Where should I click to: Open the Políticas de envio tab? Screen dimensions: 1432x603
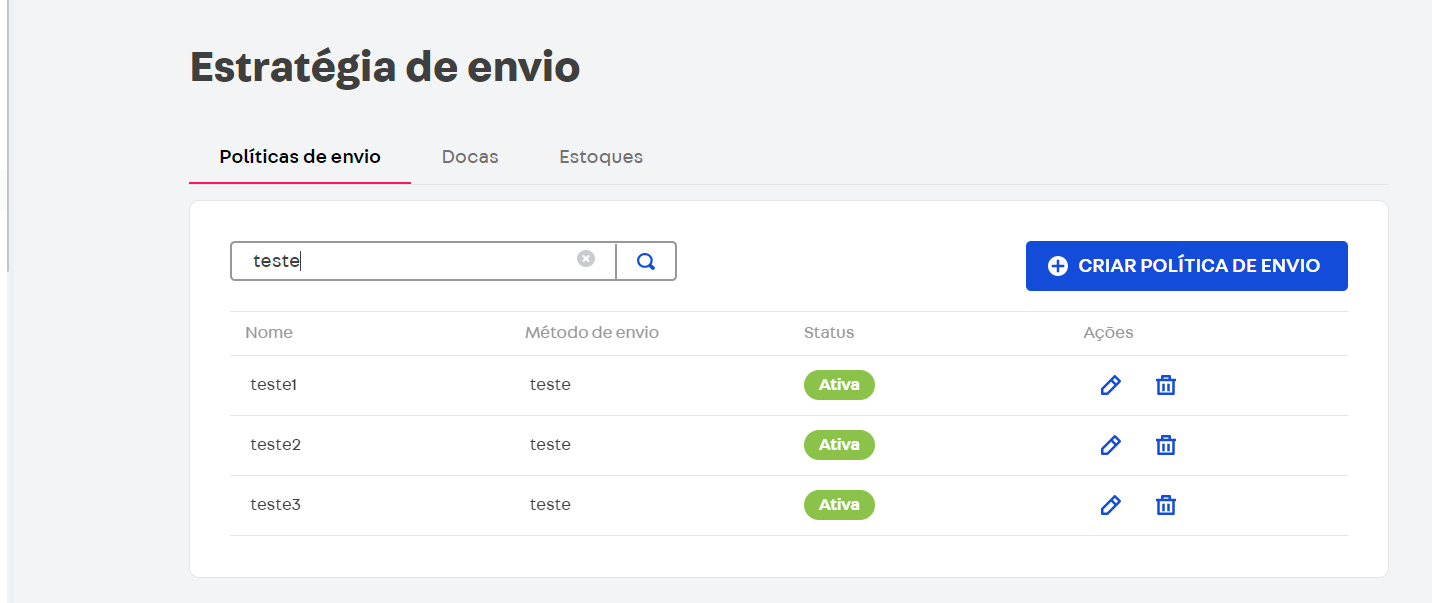pyautogui.click(x=300, y=157)
